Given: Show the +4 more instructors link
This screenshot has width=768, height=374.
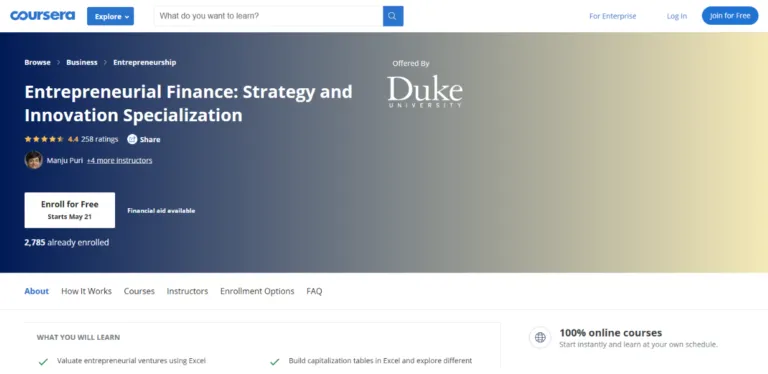Looking at the screenshot, I should pyautogui.click(x=120, y=160).
